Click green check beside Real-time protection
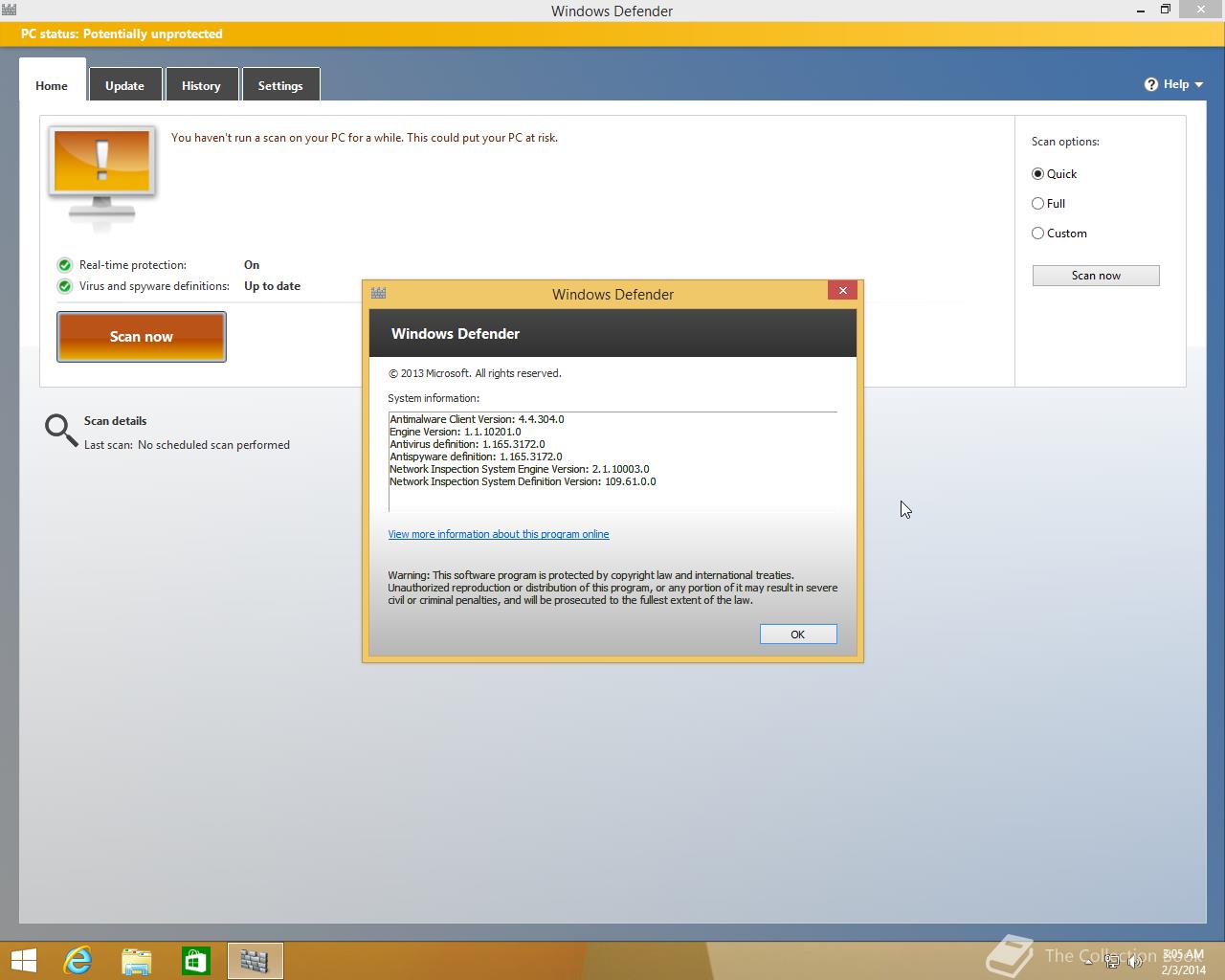The image size is (1225, 980). pos(64,265)
